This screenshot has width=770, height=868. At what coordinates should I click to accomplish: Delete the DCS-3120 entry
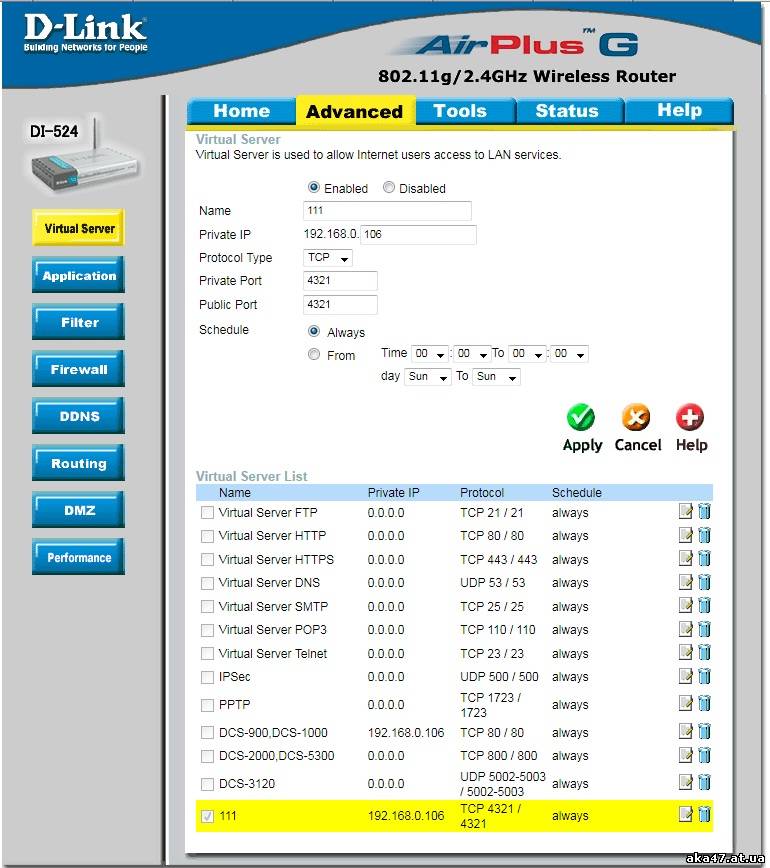click(x=704, y=782)
